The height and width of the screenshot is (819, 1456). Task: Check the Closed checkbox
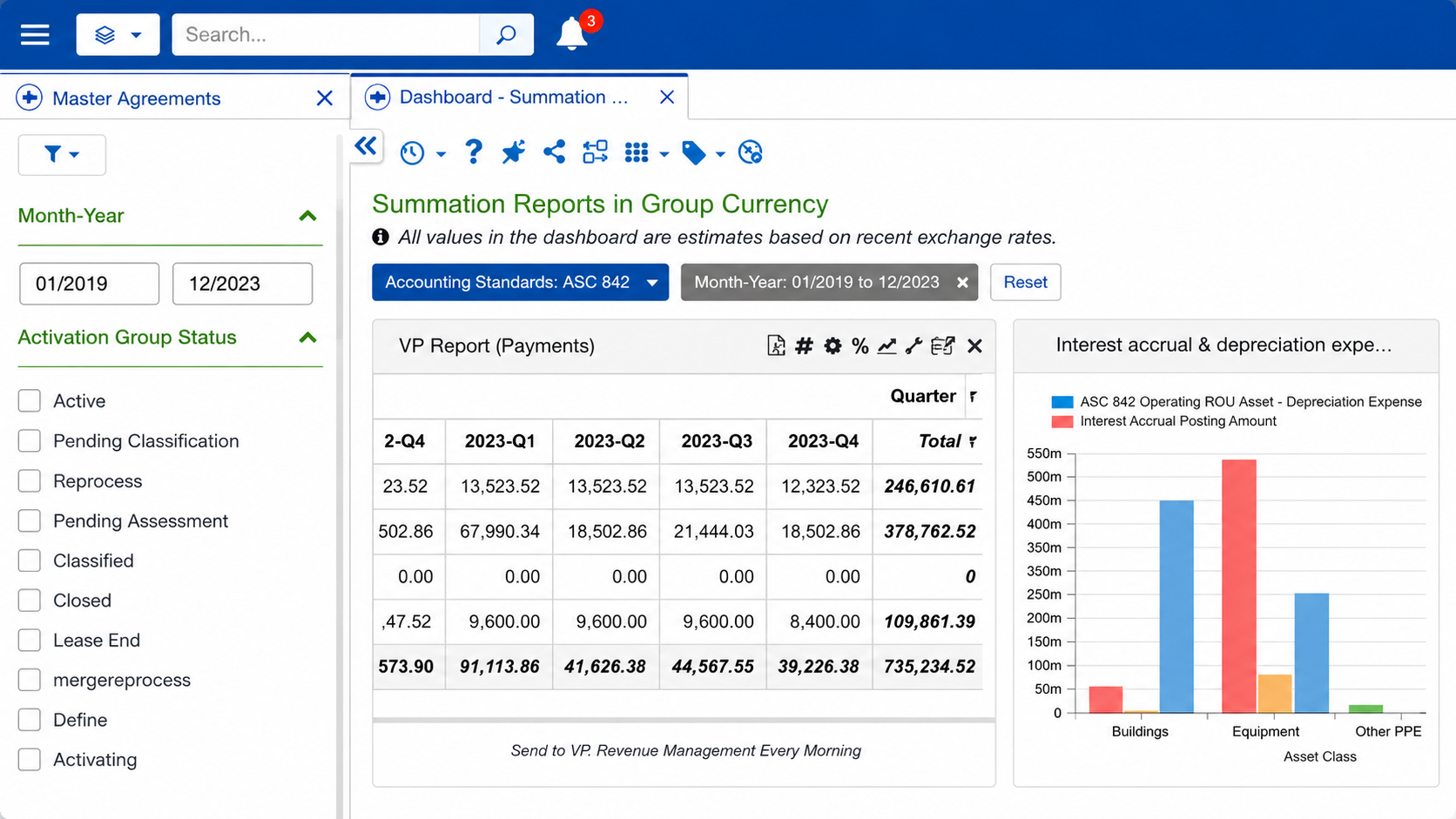click(x=30, y=601)
